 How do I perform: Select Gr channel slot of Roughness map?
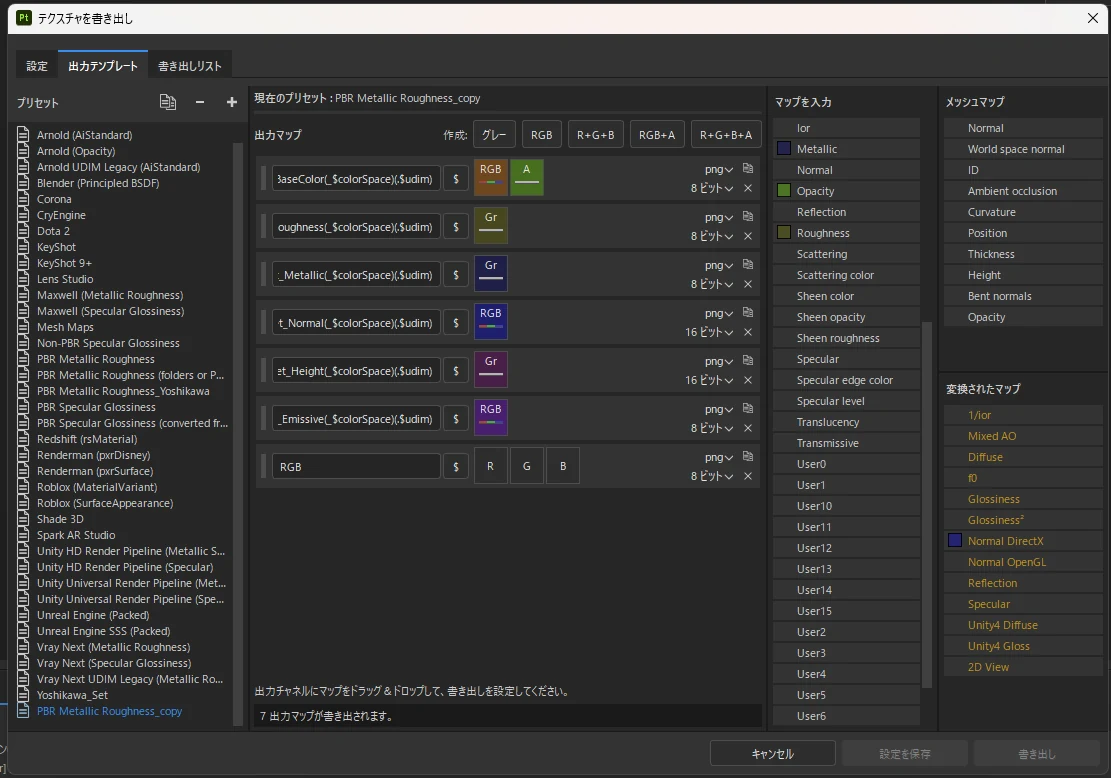pos(490,226)
